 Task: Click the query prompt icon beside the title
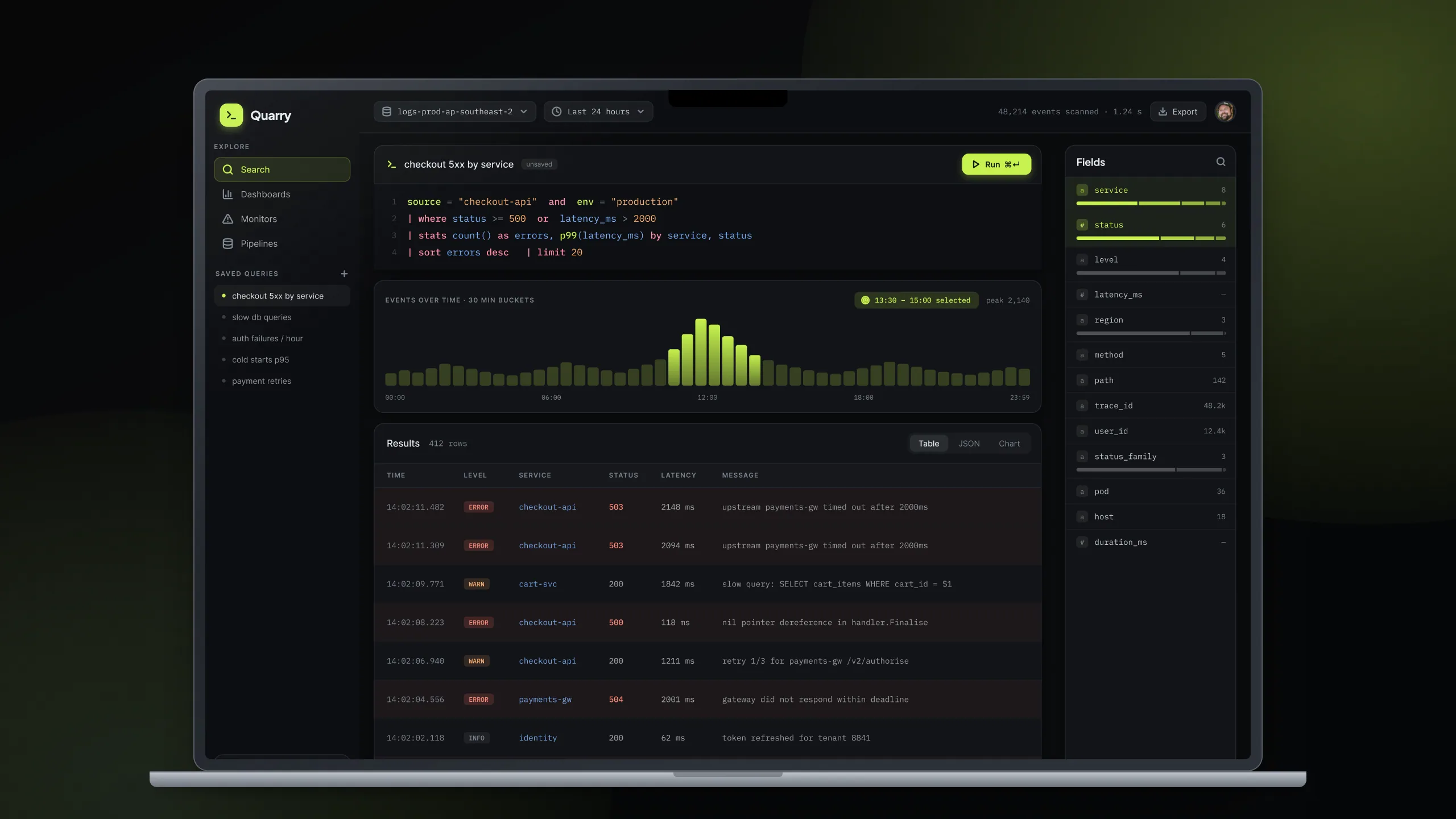point(391,164)
